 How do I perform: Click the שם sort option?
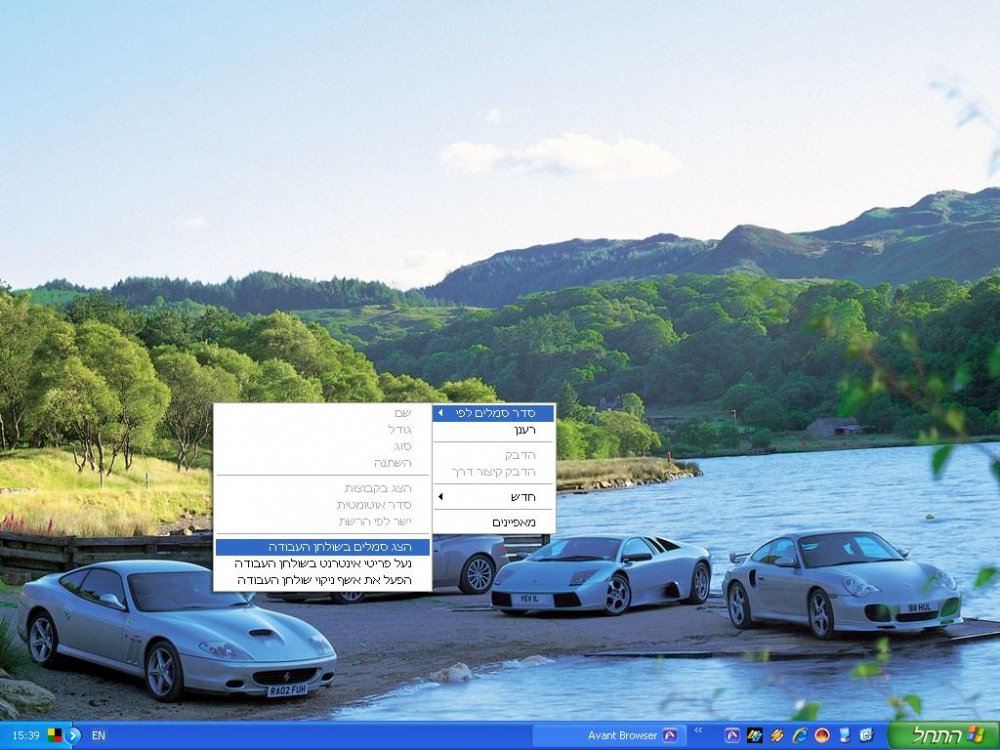point(323,413)
